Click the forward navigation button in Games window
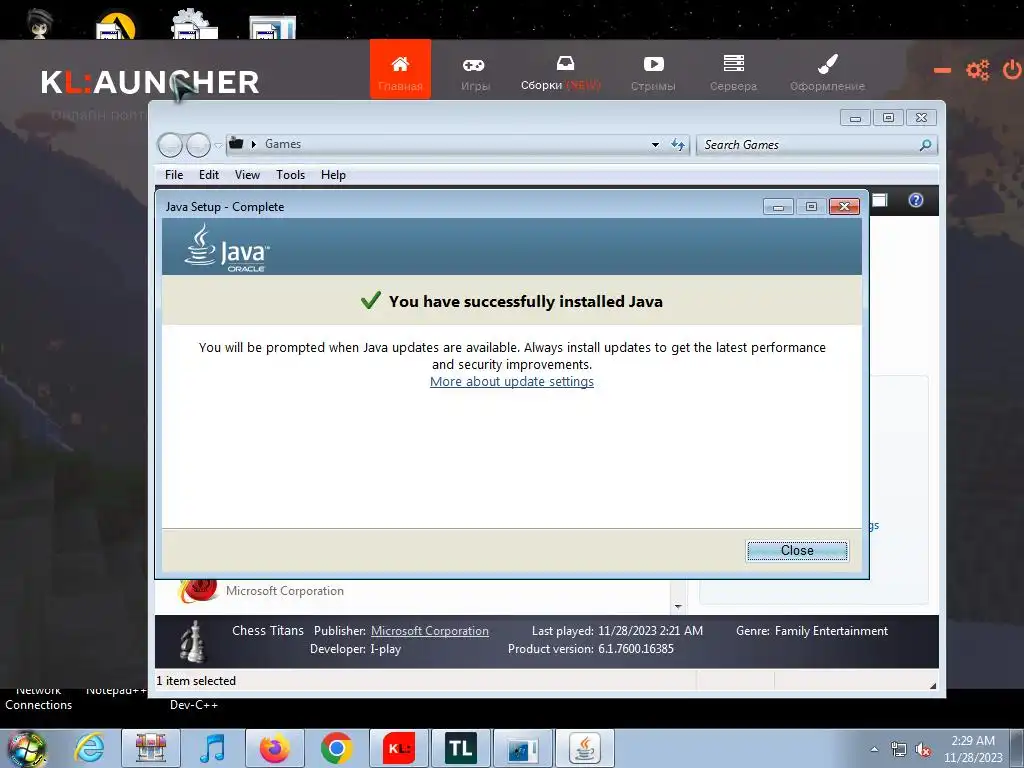The height and width of the screenshot is (768, 1024). tap(198, 145)
